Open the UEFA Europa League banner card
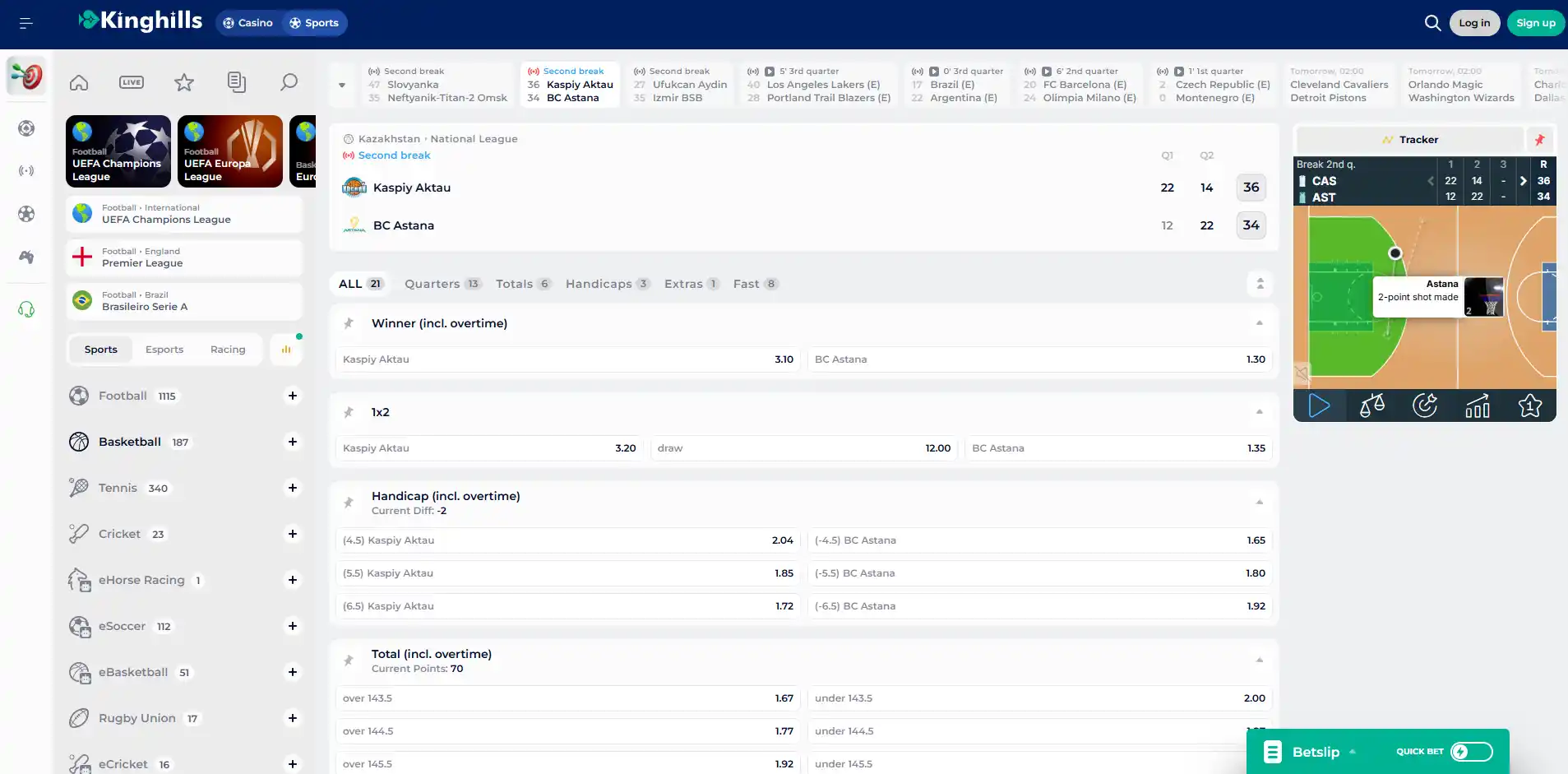The width and height of the screenshot is (1568, 774). tap(230, 151)
